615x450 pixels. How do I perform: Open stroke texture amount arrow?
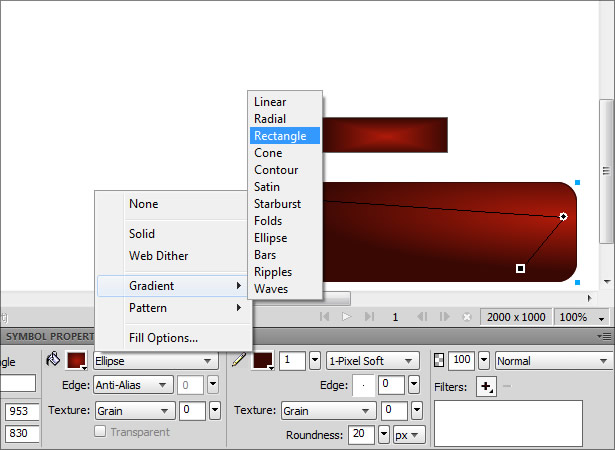417,410
